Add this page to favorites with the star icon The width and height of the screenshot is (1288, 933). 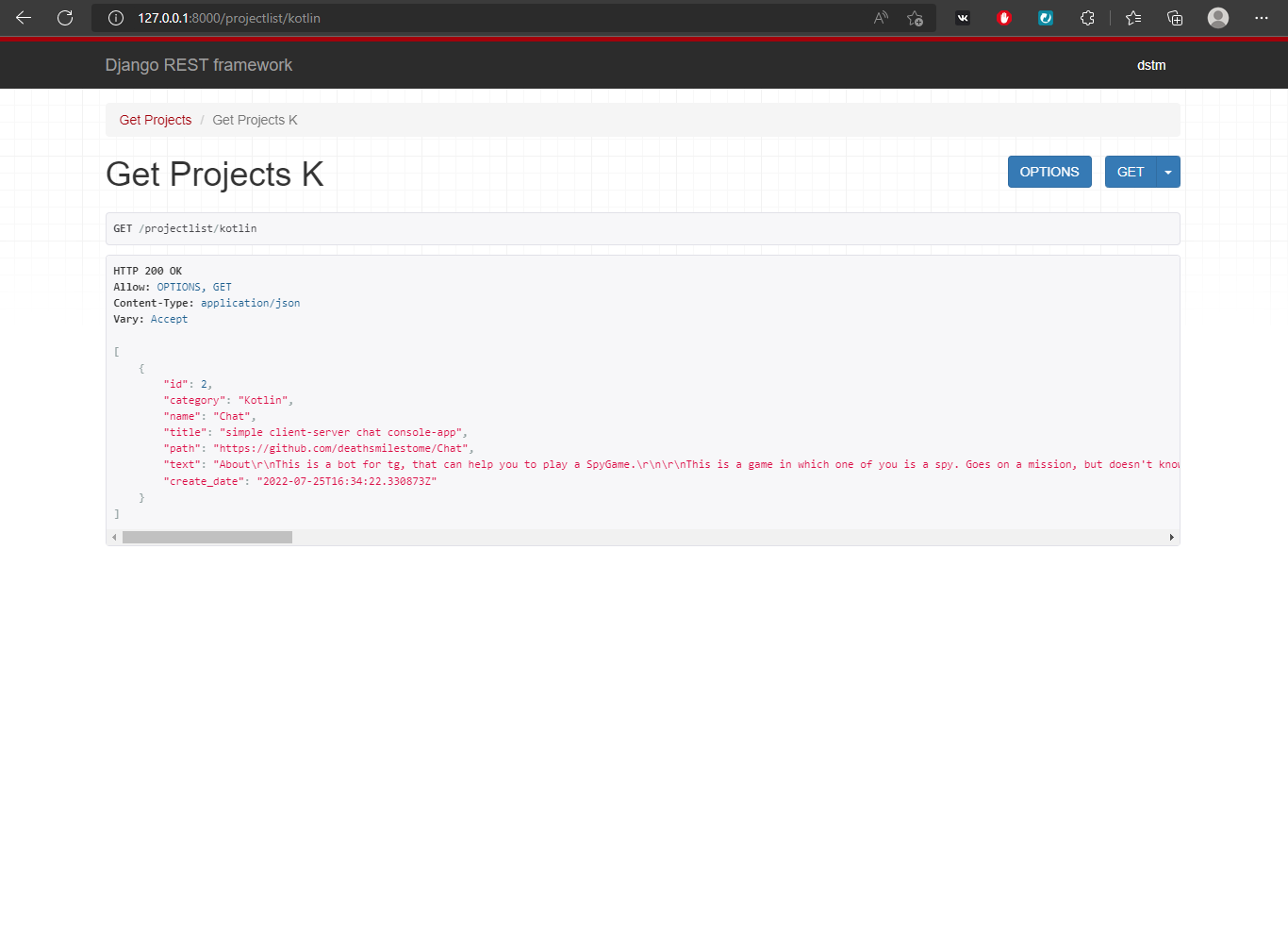[x=915, y=18]
